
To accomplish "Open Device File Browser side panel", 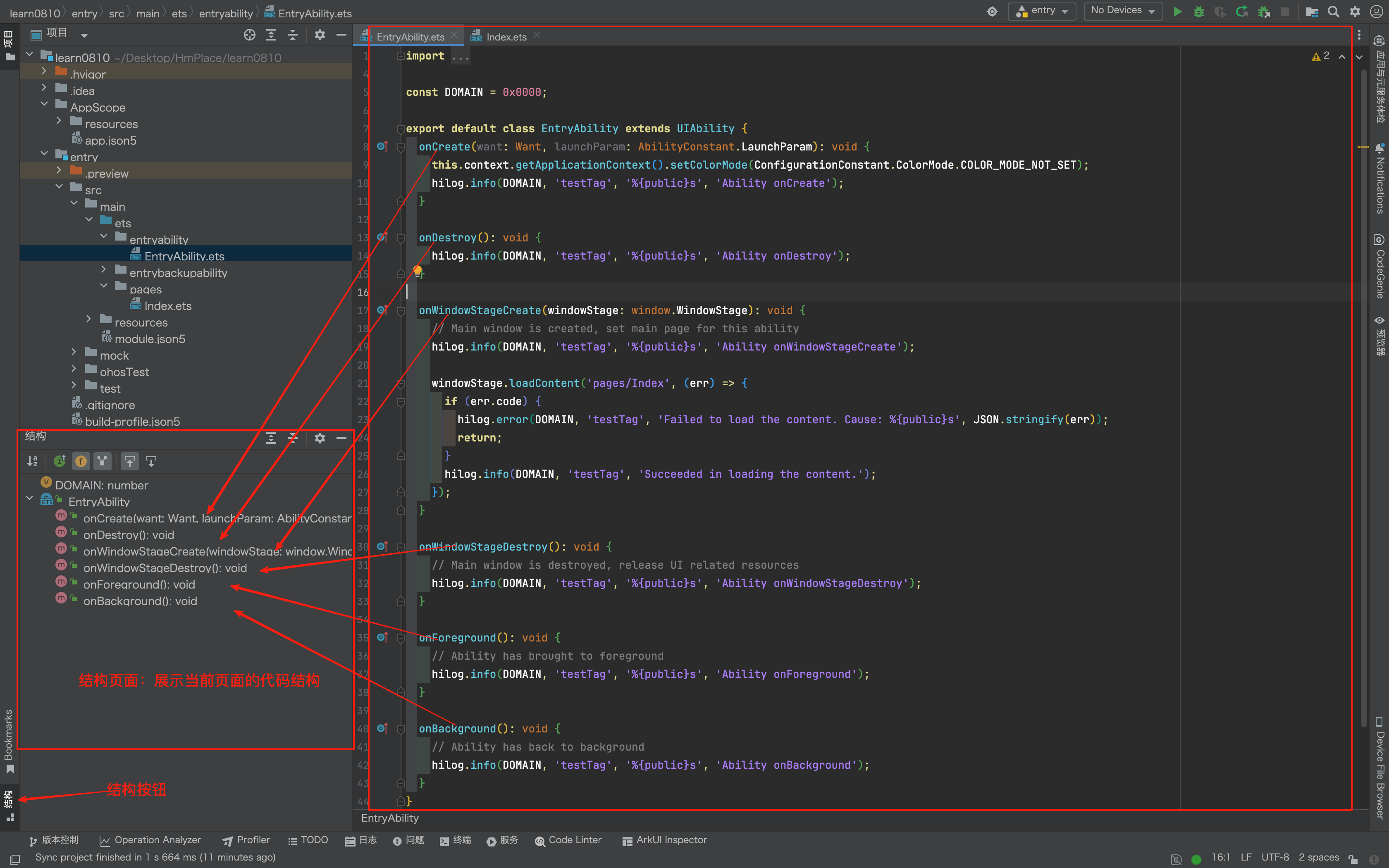I will 1380,768.
